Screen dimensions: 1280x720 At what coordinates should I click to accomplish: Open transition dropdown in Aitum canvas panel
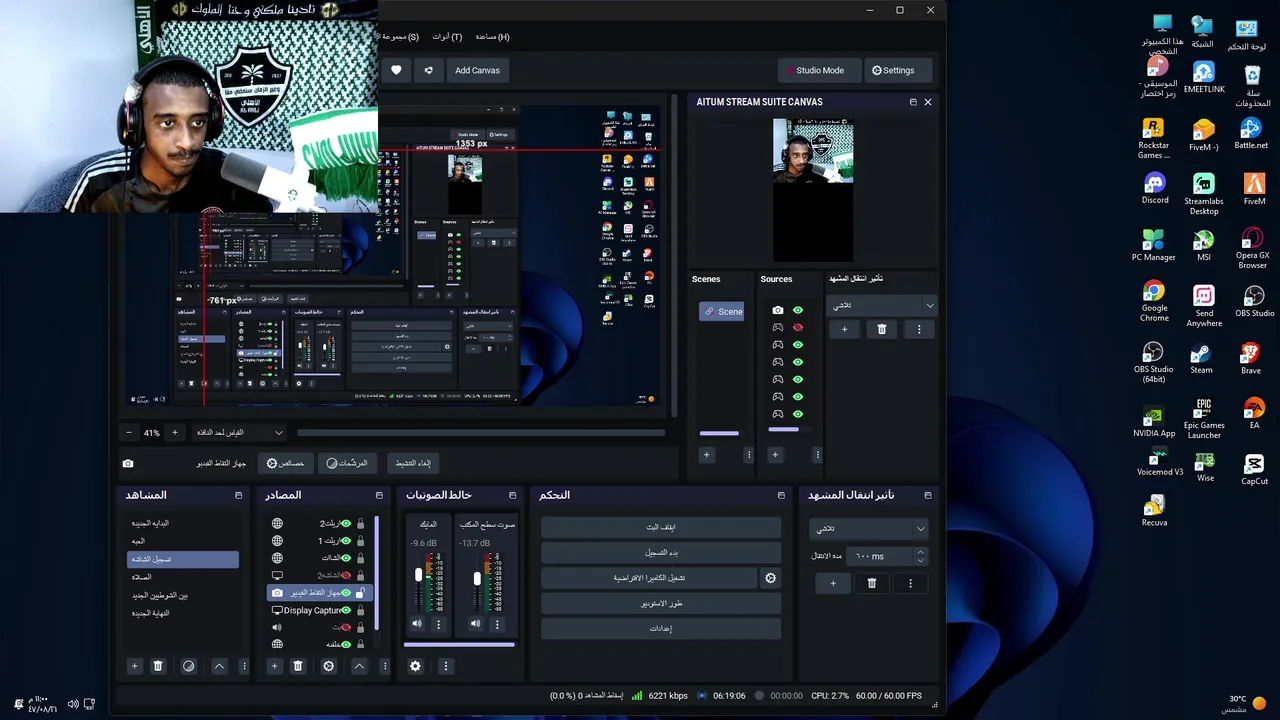[883, 305]
